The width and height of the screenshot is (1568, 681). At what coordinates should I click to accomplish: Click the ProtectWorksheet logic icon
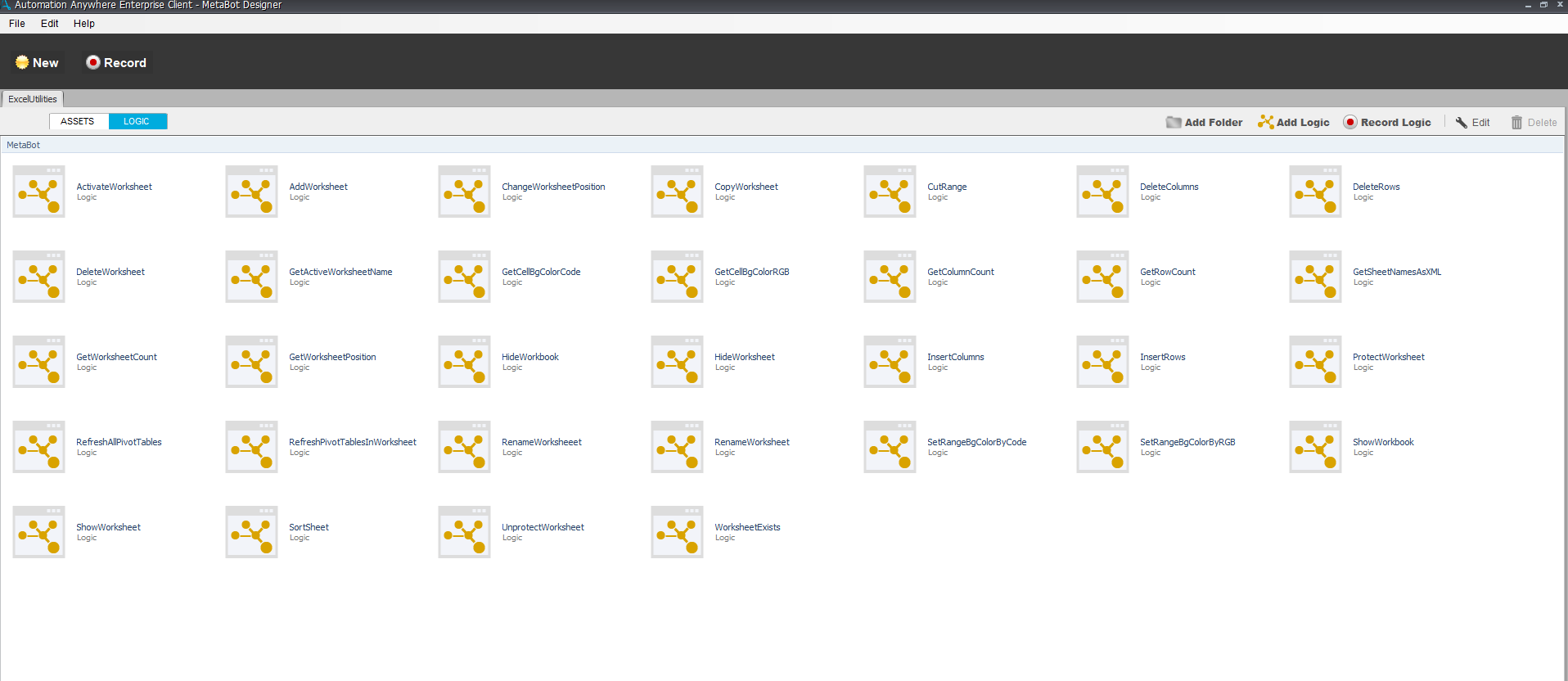(1316, 362)
